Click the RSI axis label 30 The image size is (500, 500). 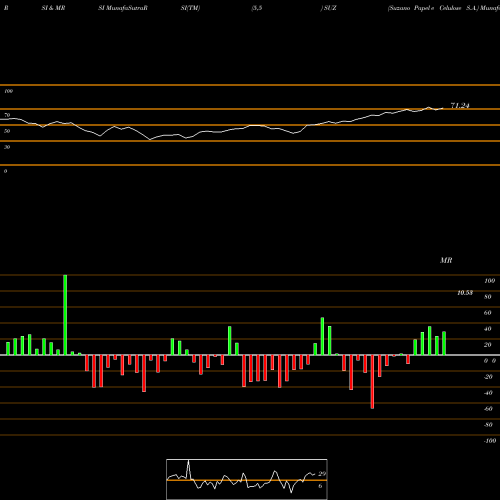(7, 147)
